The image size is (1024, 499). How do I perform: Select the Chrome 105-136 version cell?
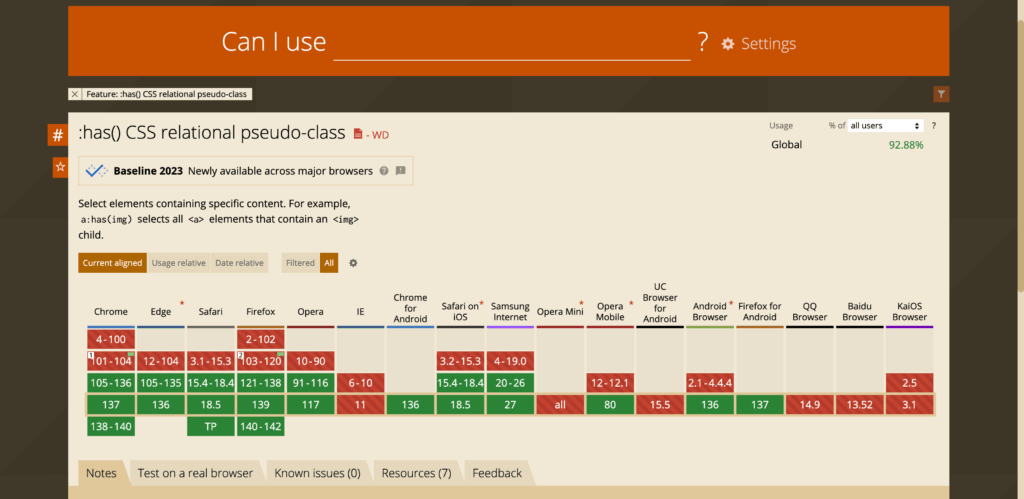tap(111, 383)
